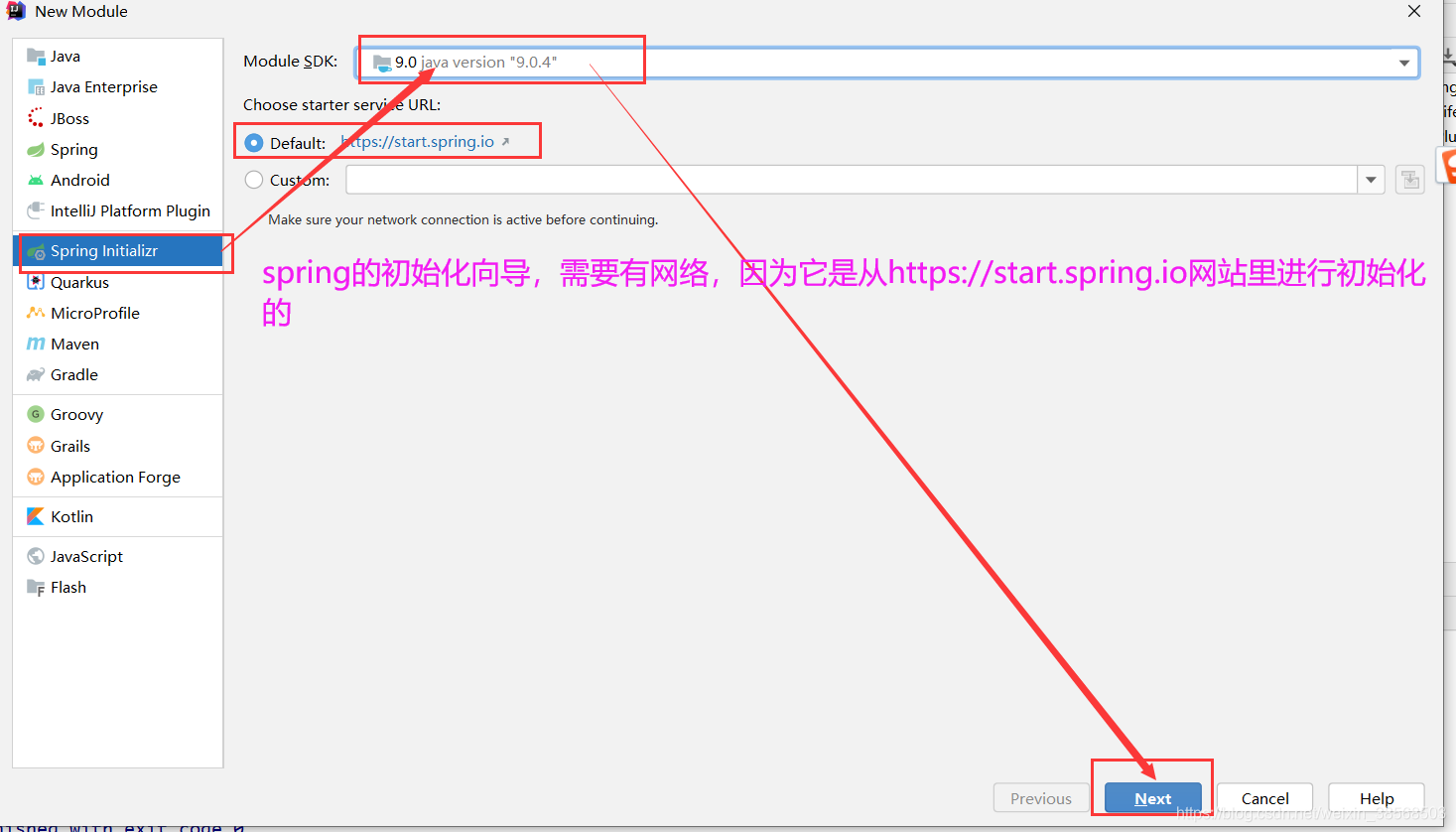Screen dimensions: 1456x832
Task: Open the https://start.spring.io link
Action: point(418,142)
